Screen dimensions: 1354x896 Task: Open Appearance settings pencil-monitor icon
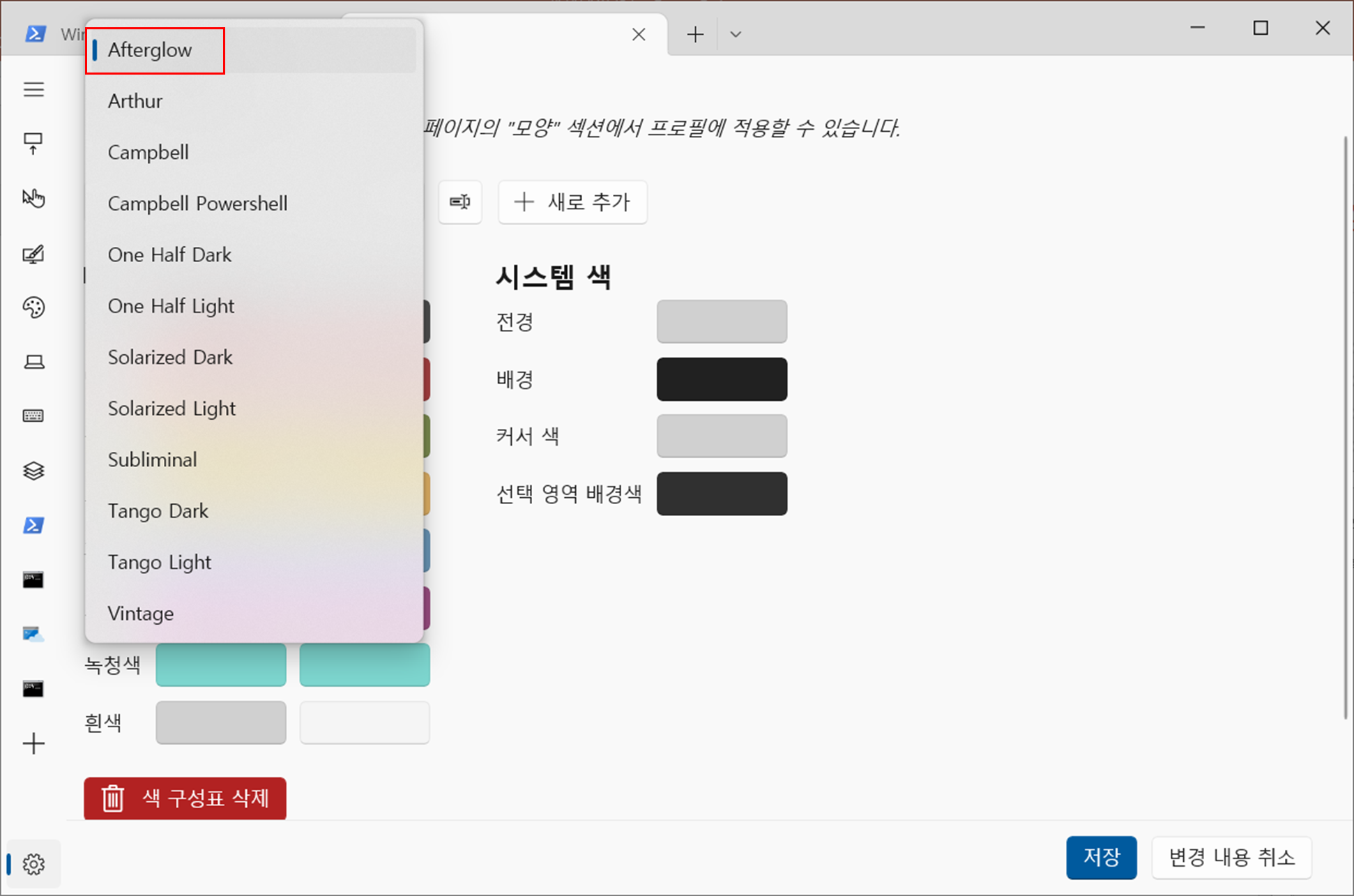(x=33, y=253)
